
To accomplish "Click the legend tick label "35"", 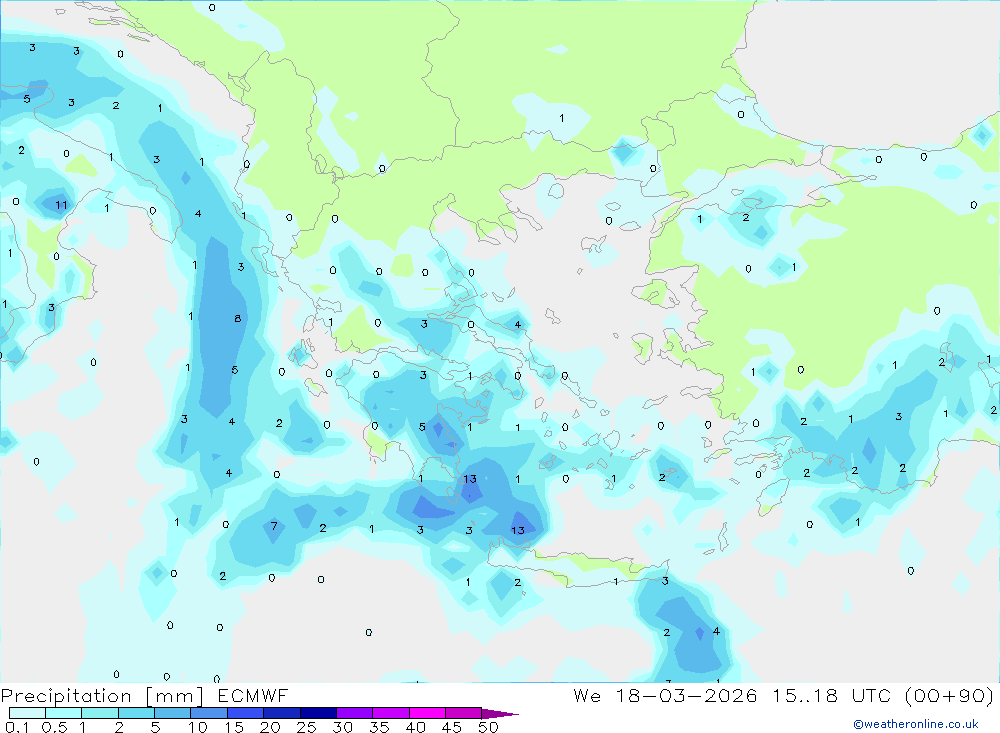I will tap(379, 727).
